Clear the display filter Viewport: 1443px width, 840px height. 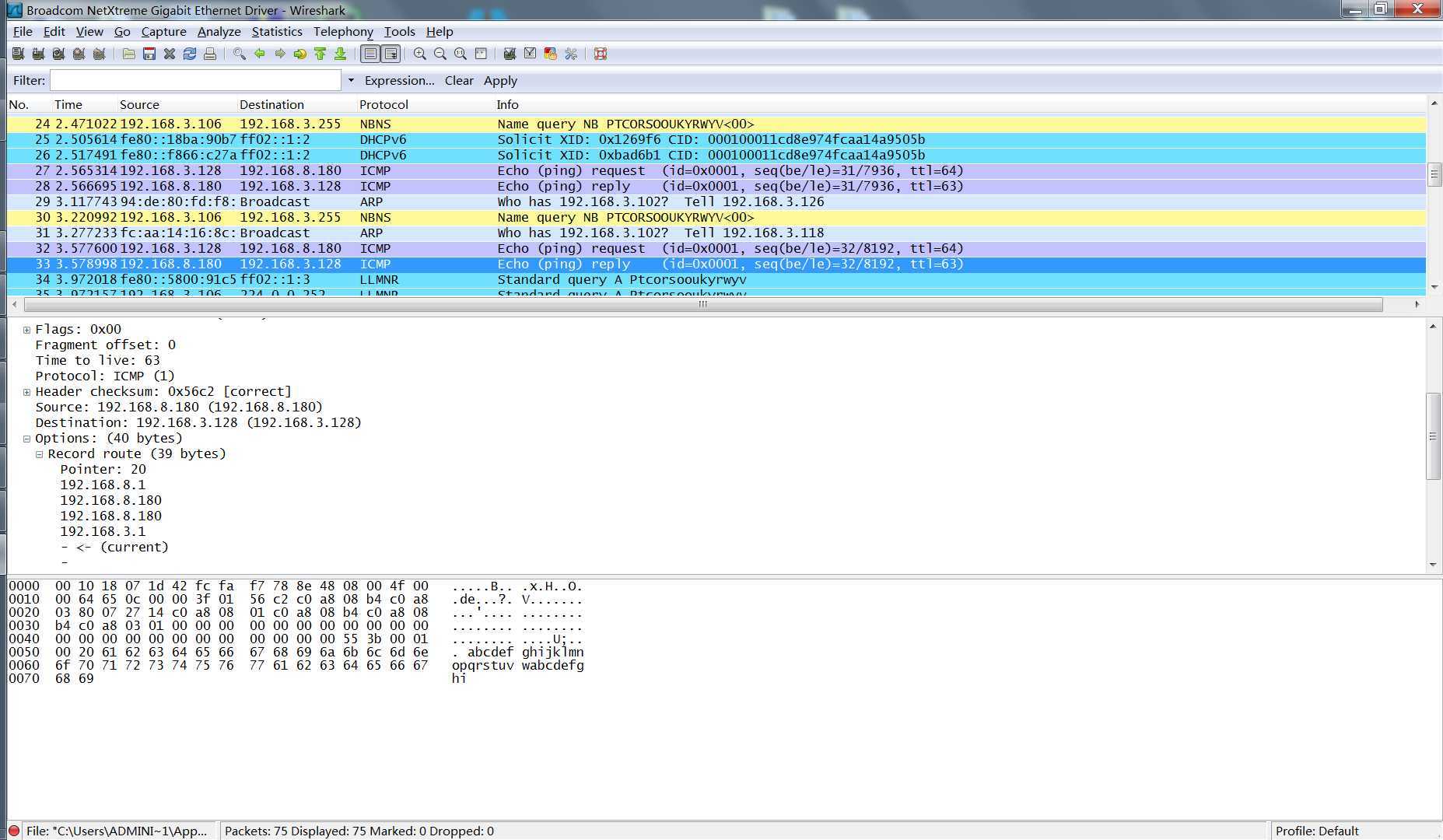tap(459, 80)
